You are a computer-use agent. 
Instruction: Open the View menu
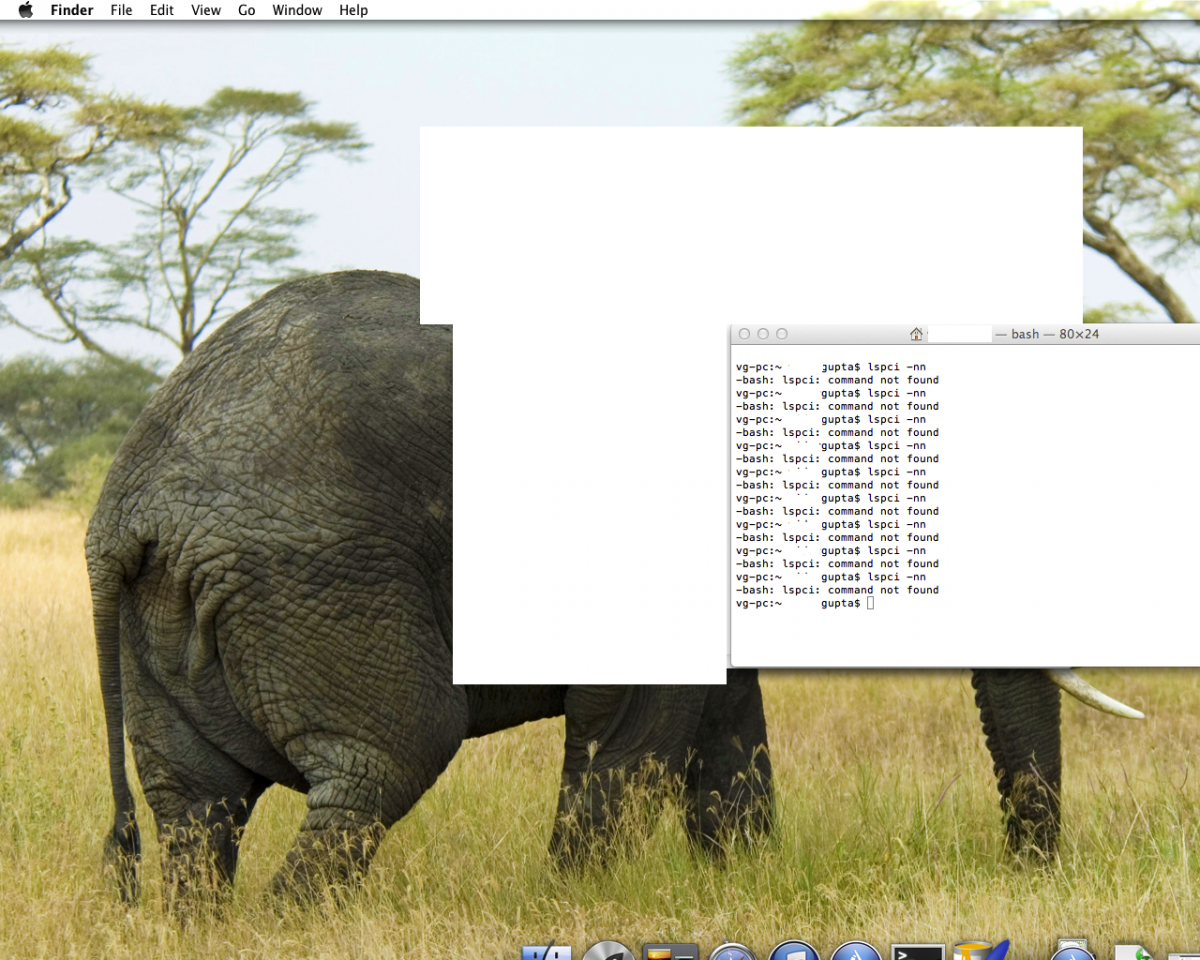click(x=206, y=10)
